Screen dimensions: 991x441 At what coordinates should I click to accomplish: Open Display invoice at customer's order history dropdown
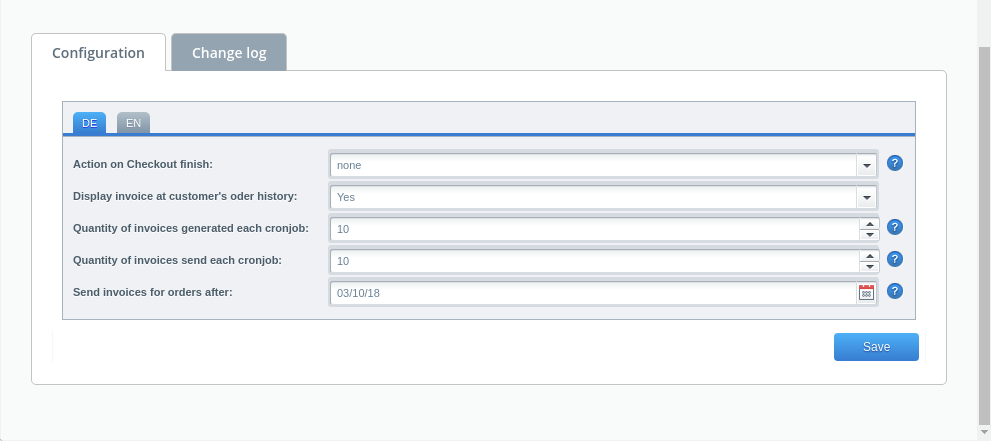(866, 197)
